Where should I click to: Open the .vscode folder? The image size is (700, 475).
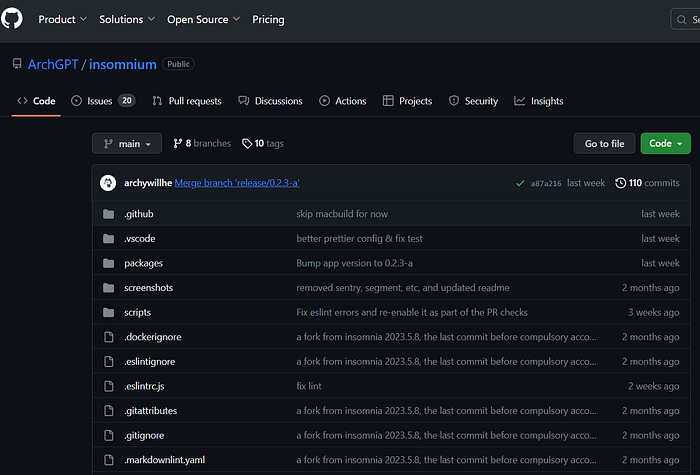pyautogui.click(x=140, y=238)
